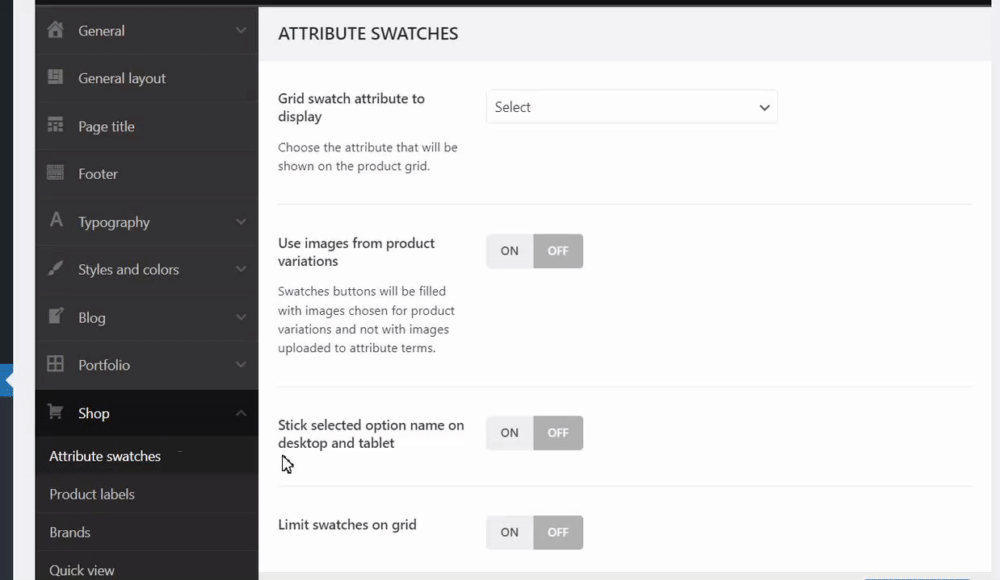Click the Blog pencil icon
The width and height of the screenshot is (1000, 580).
56,317
